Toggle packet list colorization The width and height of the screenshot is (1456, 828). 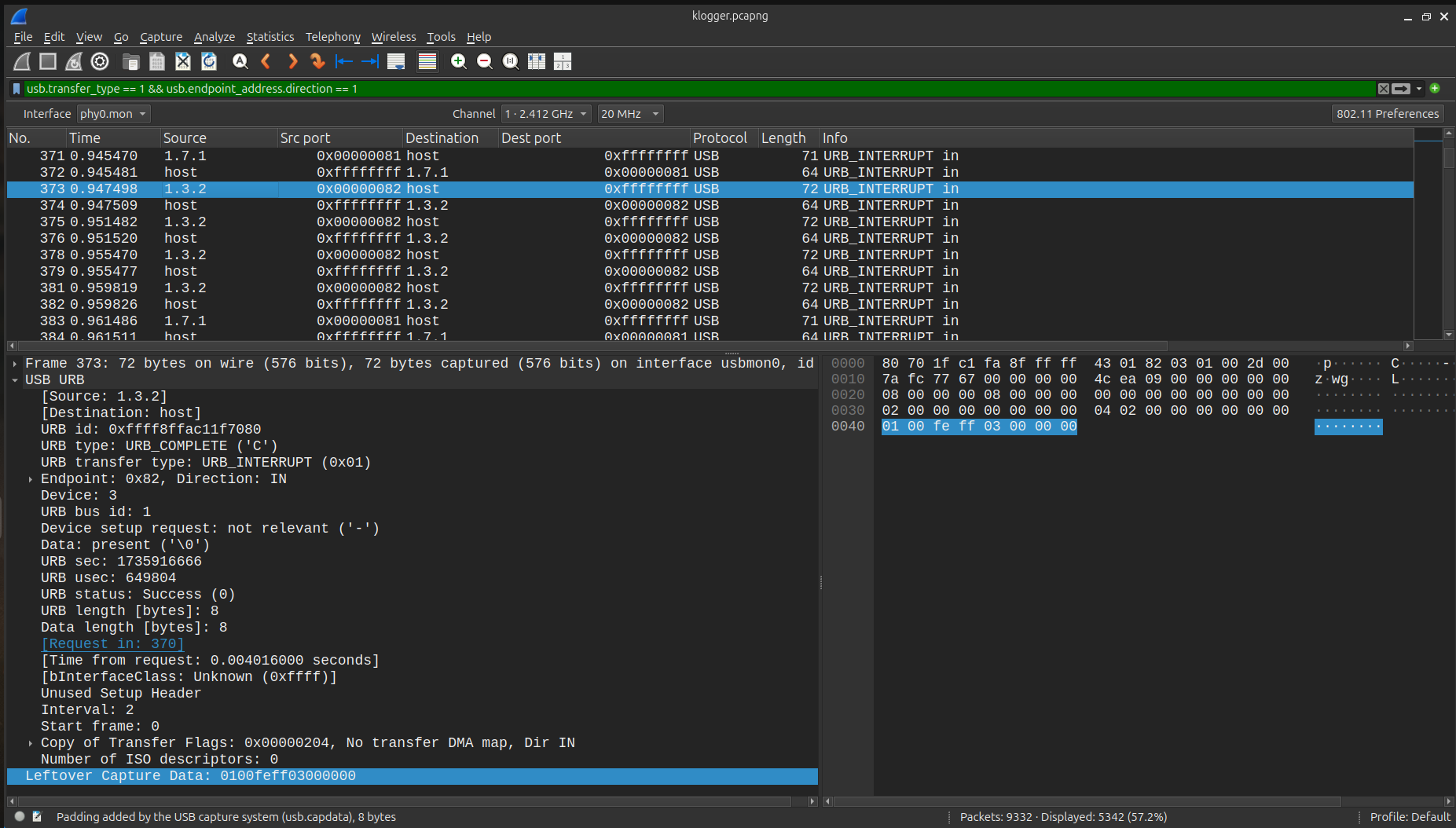point(427,61)
